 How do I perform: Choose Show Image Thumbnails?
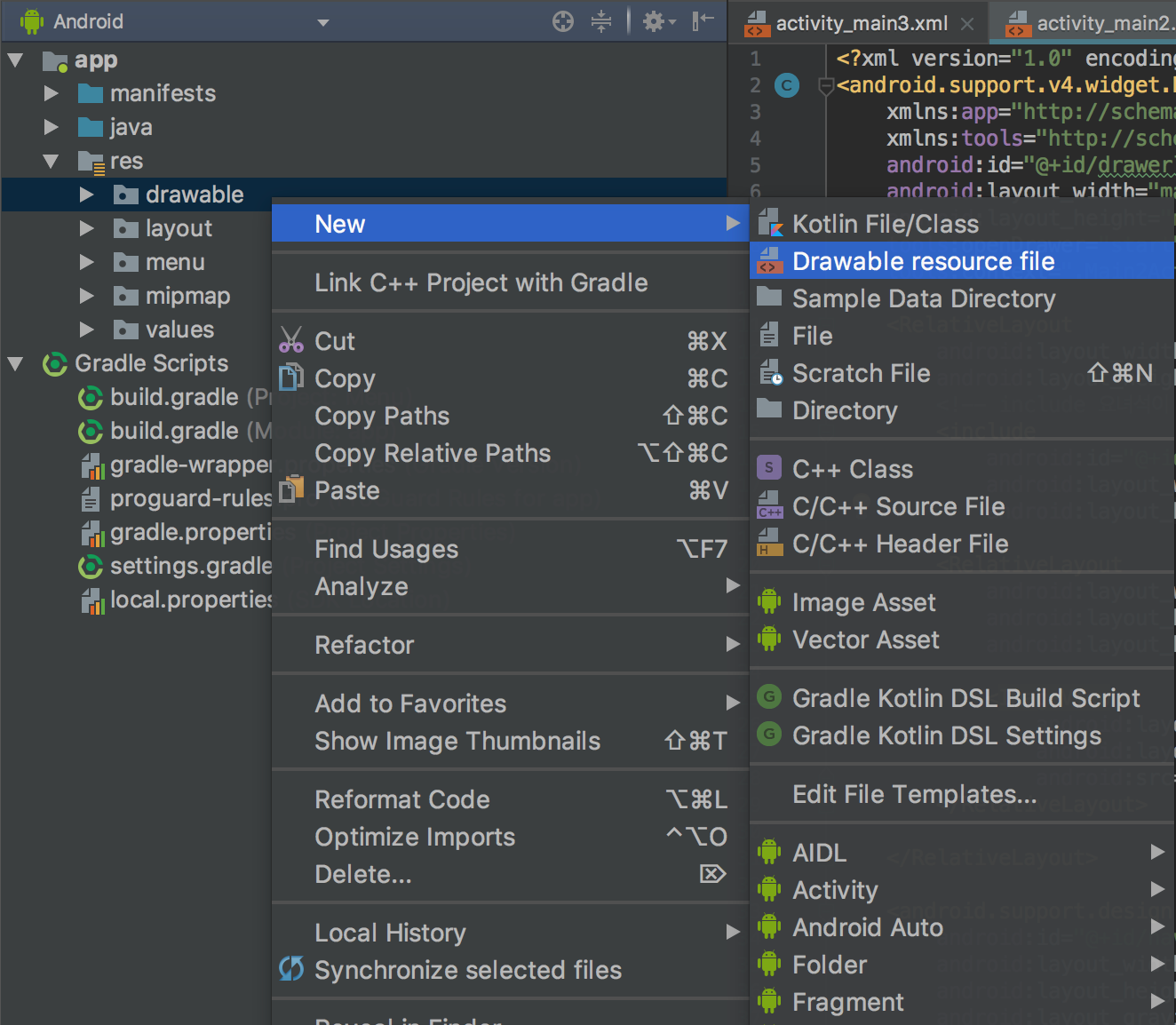point(510,741)
